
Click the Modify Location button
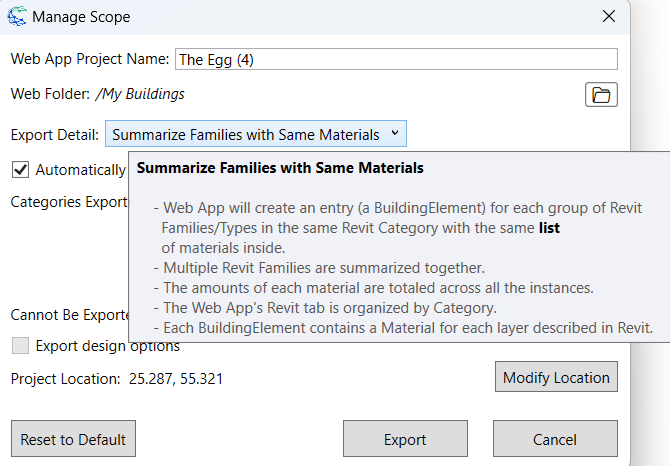coord(556,378)
